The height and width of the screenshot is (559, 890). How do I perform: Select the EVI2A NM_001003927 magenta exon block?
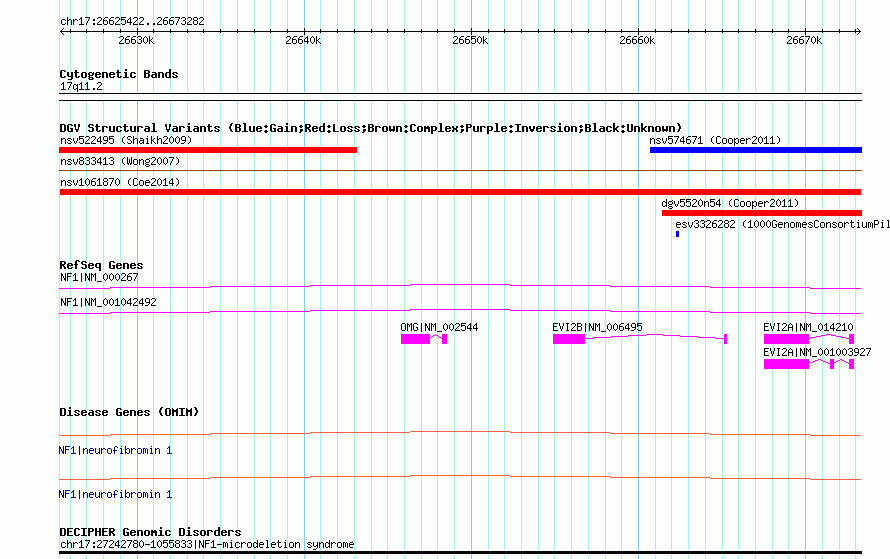coord(786,365)
